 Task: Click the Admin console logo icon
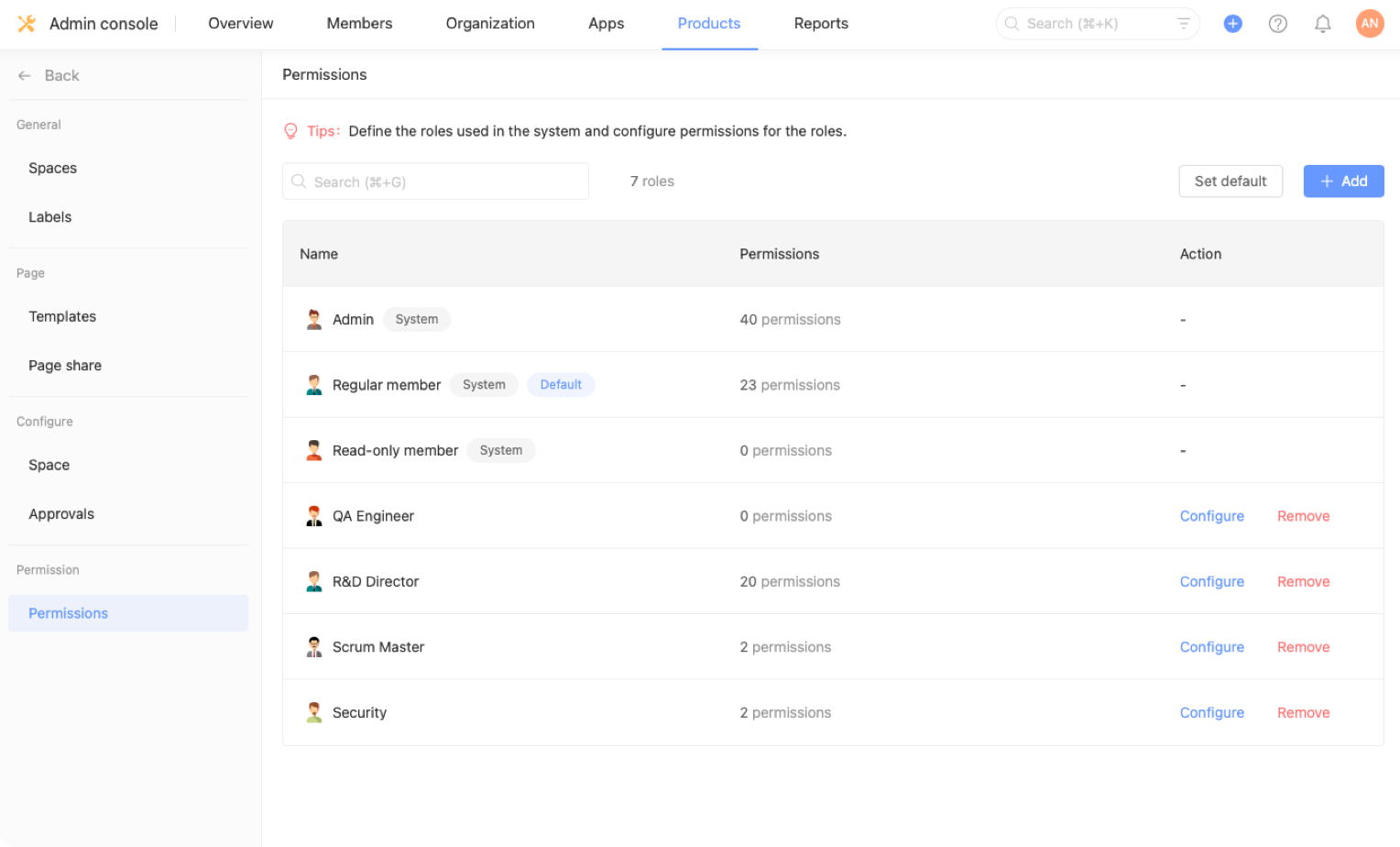(x=27, y=24)
